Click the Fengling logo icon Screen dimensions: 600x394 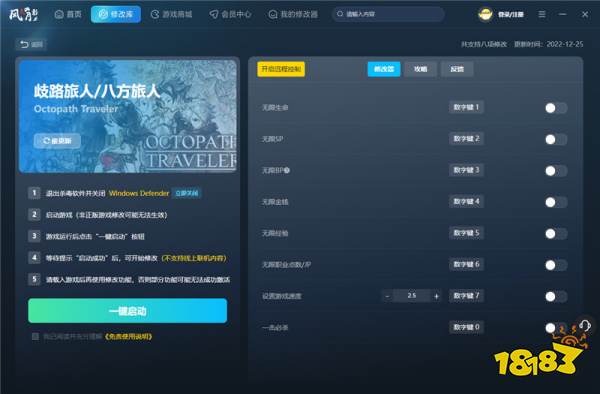tap(23, 15)
